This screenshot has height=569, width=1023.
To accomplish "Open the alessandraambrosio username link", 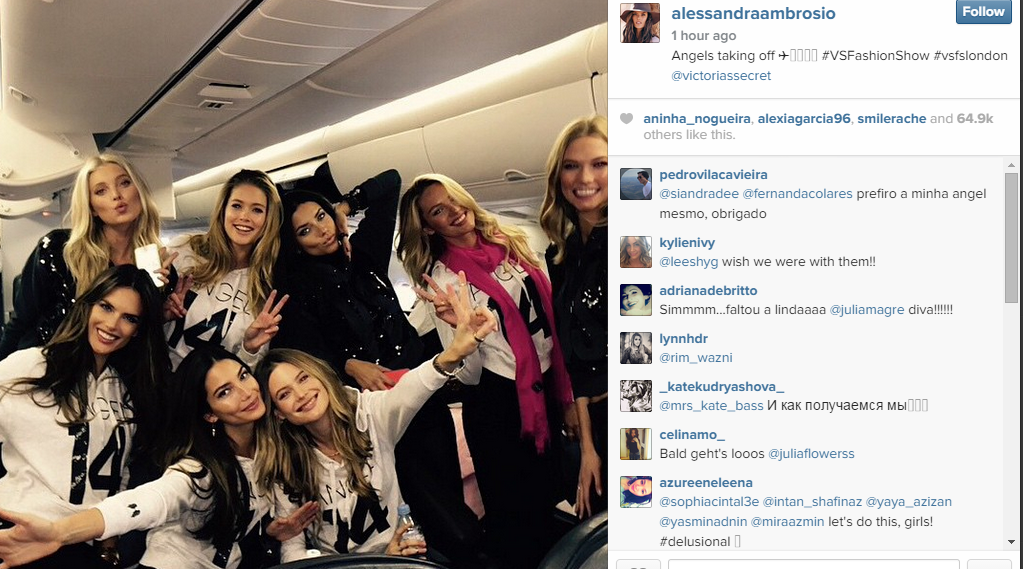I will point(753,13).
